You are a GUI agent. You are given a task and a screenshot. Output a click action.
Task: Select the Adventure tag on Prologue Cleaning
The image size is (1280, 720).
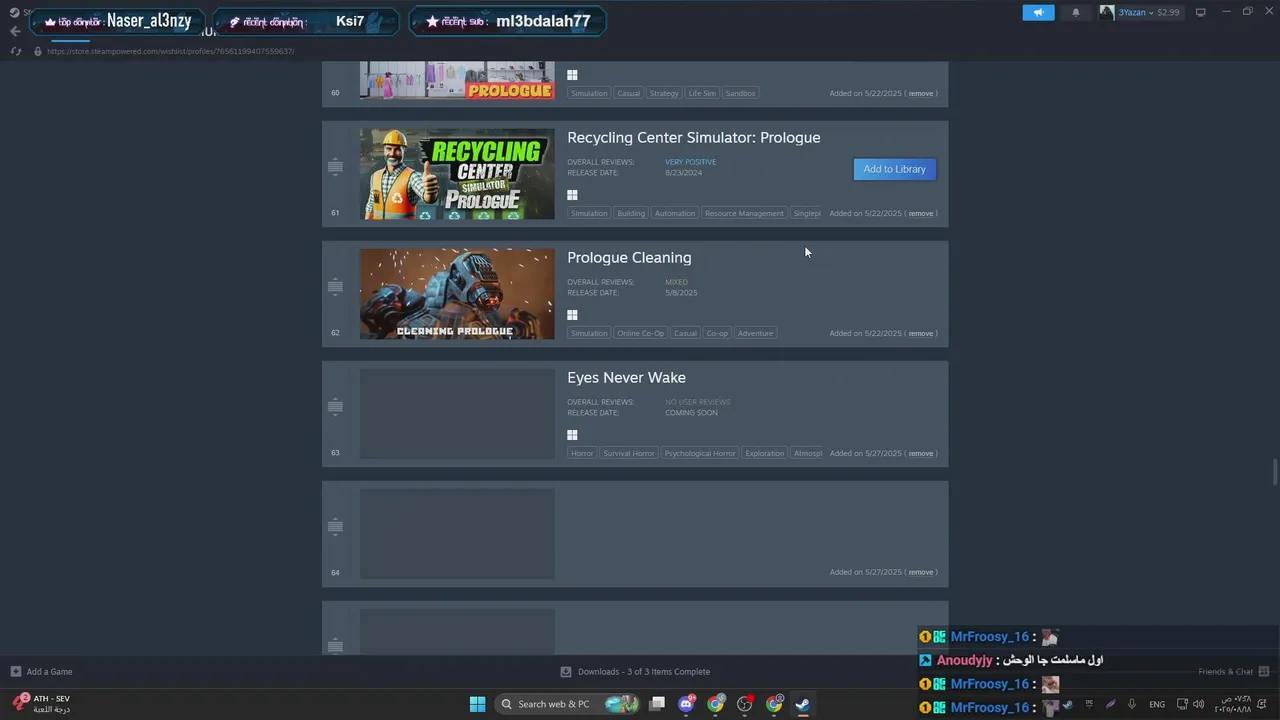pyautogui.click(x=755, y=333)
